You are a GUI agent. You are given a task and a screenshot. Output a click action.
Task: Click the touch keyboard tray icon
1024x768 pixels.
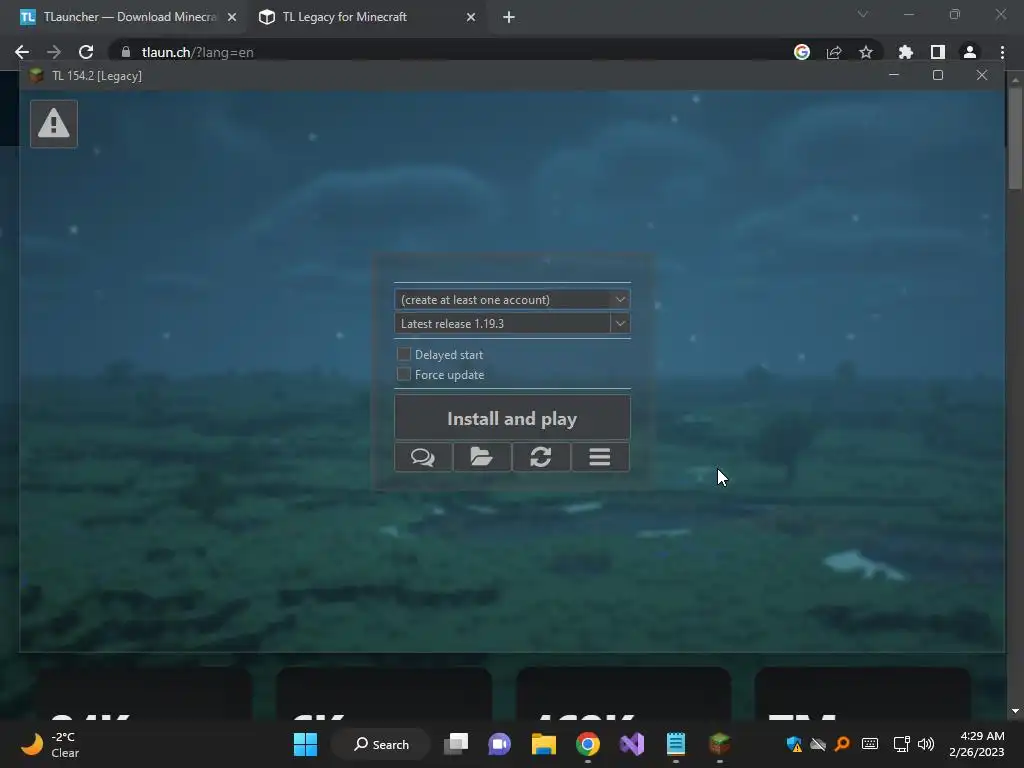(870, 744)
